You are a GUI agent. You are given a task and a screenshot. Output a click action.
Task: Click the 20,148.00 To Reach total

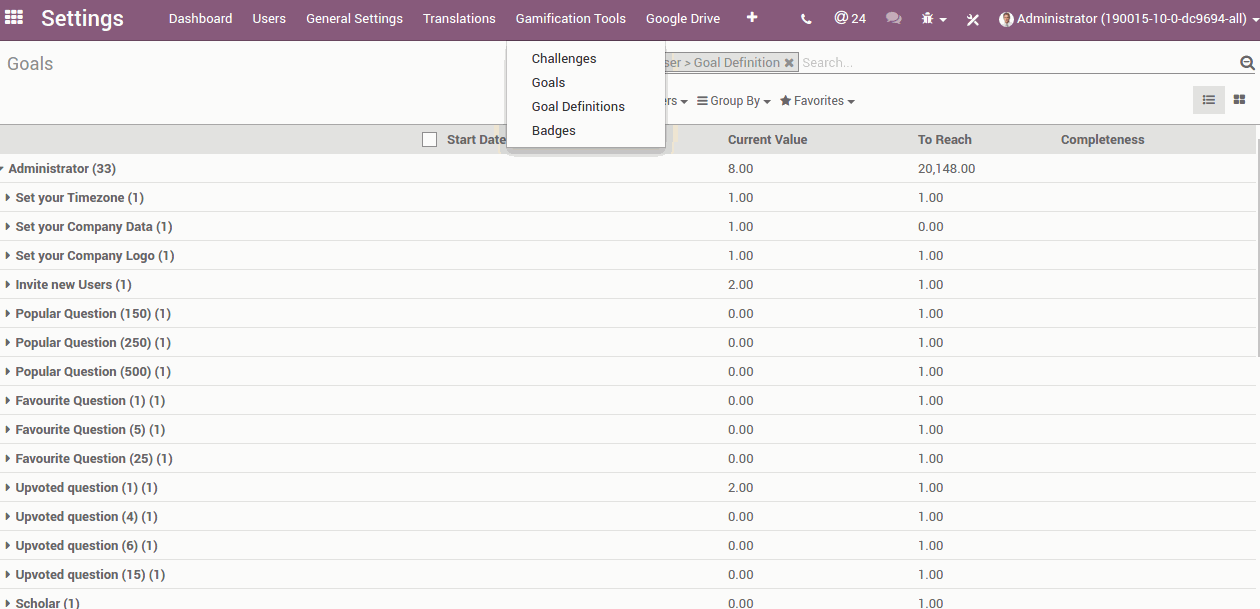pyautogui.click(x=946, y=169)
